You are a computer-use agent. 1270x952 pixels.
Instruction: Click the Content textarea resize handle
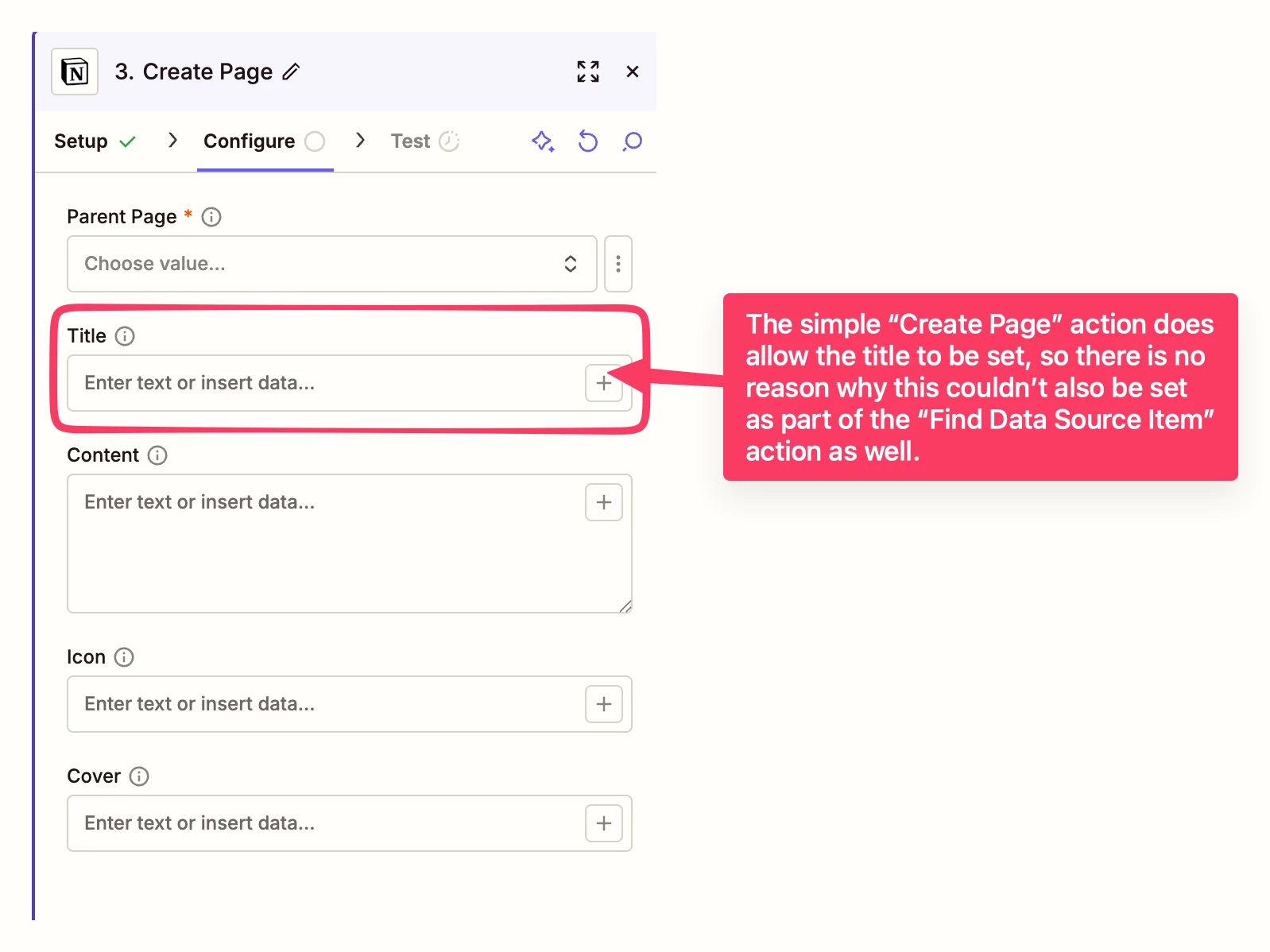625,606
